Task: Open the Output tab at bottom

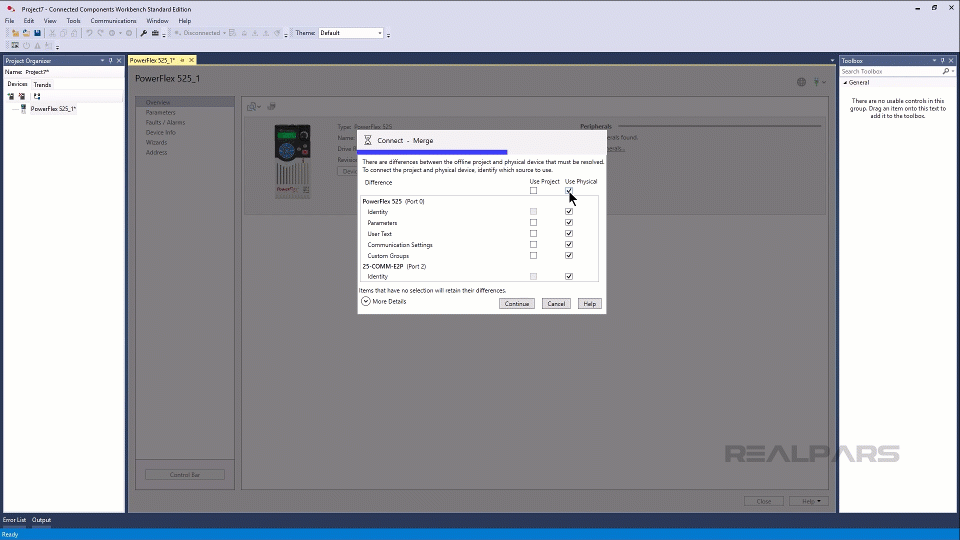Action: click(42, 520)
